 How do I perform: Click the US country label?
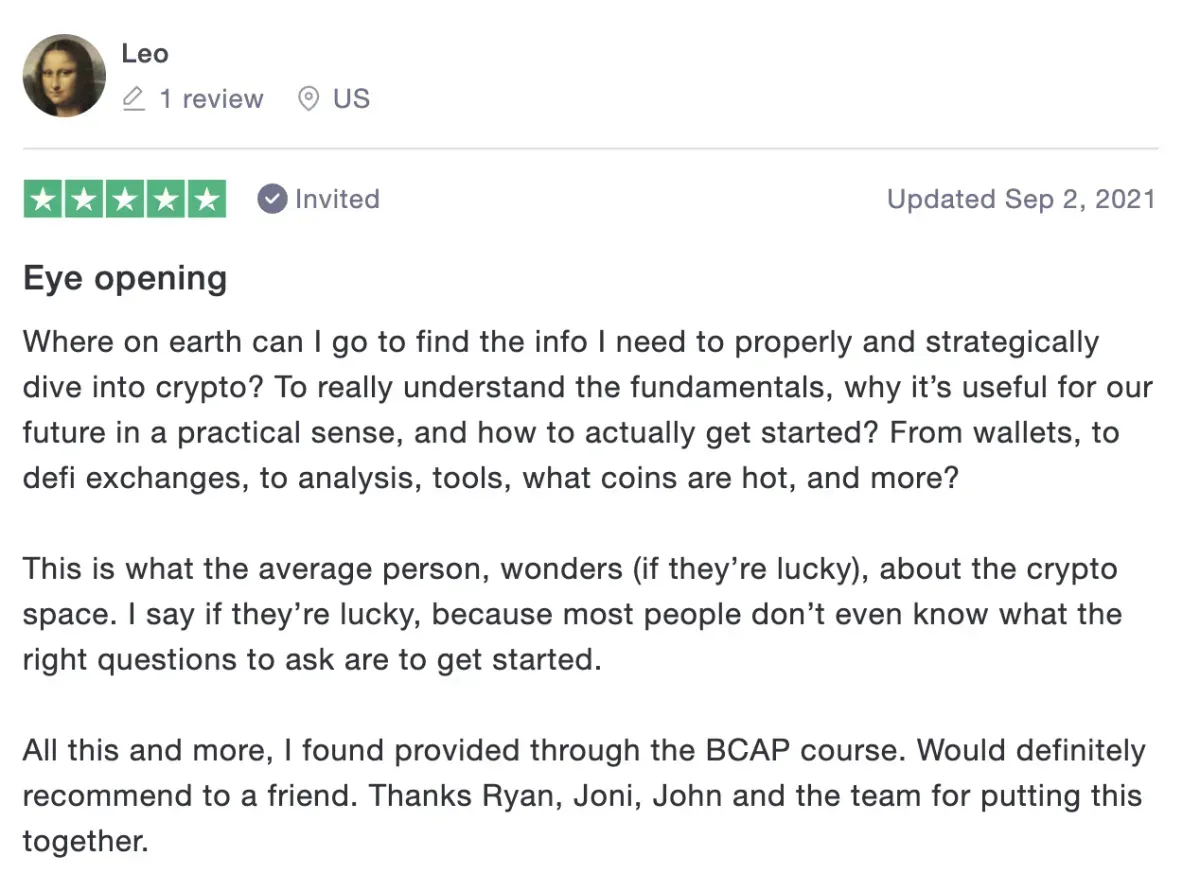(x=351, y=99)
